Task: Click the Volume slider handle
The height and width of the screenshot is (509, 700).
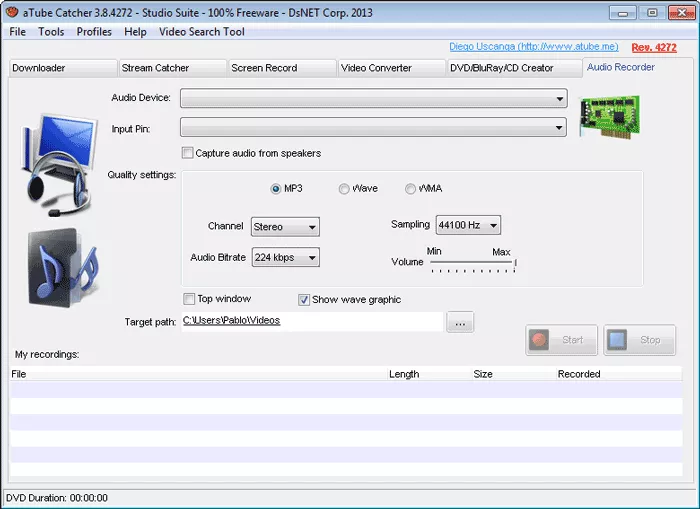Action: coord(515,263)
